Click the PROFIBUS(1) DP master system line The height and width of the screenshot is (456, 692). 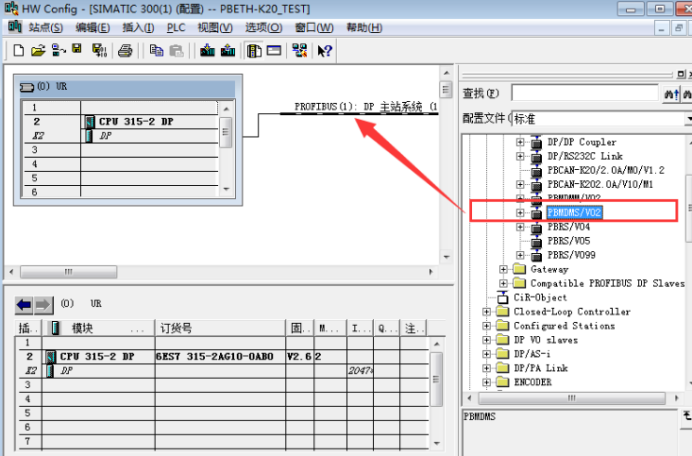click(359, 113)
